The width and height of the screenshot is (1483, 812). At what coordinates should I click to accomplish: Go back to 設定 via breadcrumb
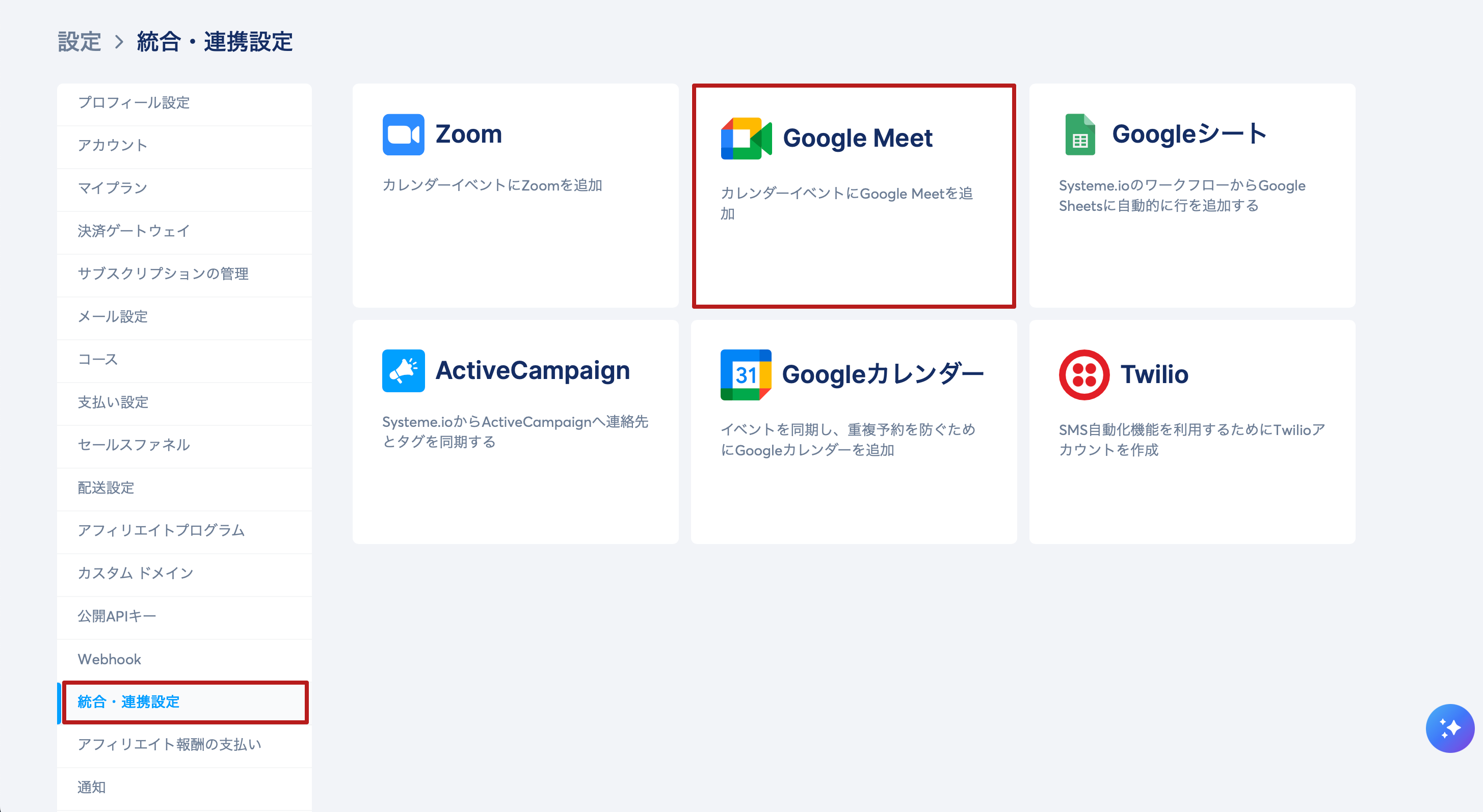point(80,42)
